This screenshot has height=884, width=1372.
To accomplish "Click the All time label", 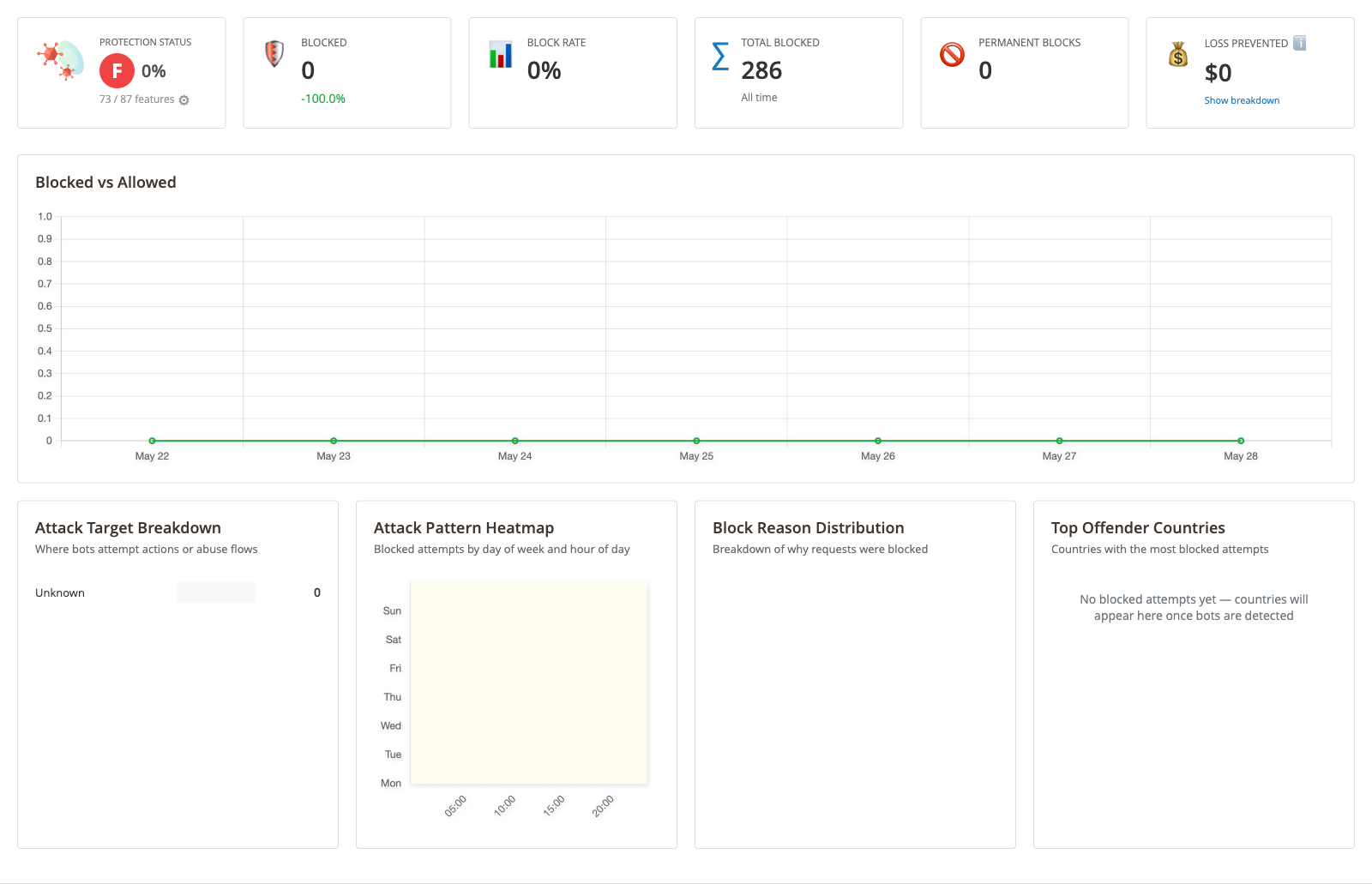I will coord(759,98).
